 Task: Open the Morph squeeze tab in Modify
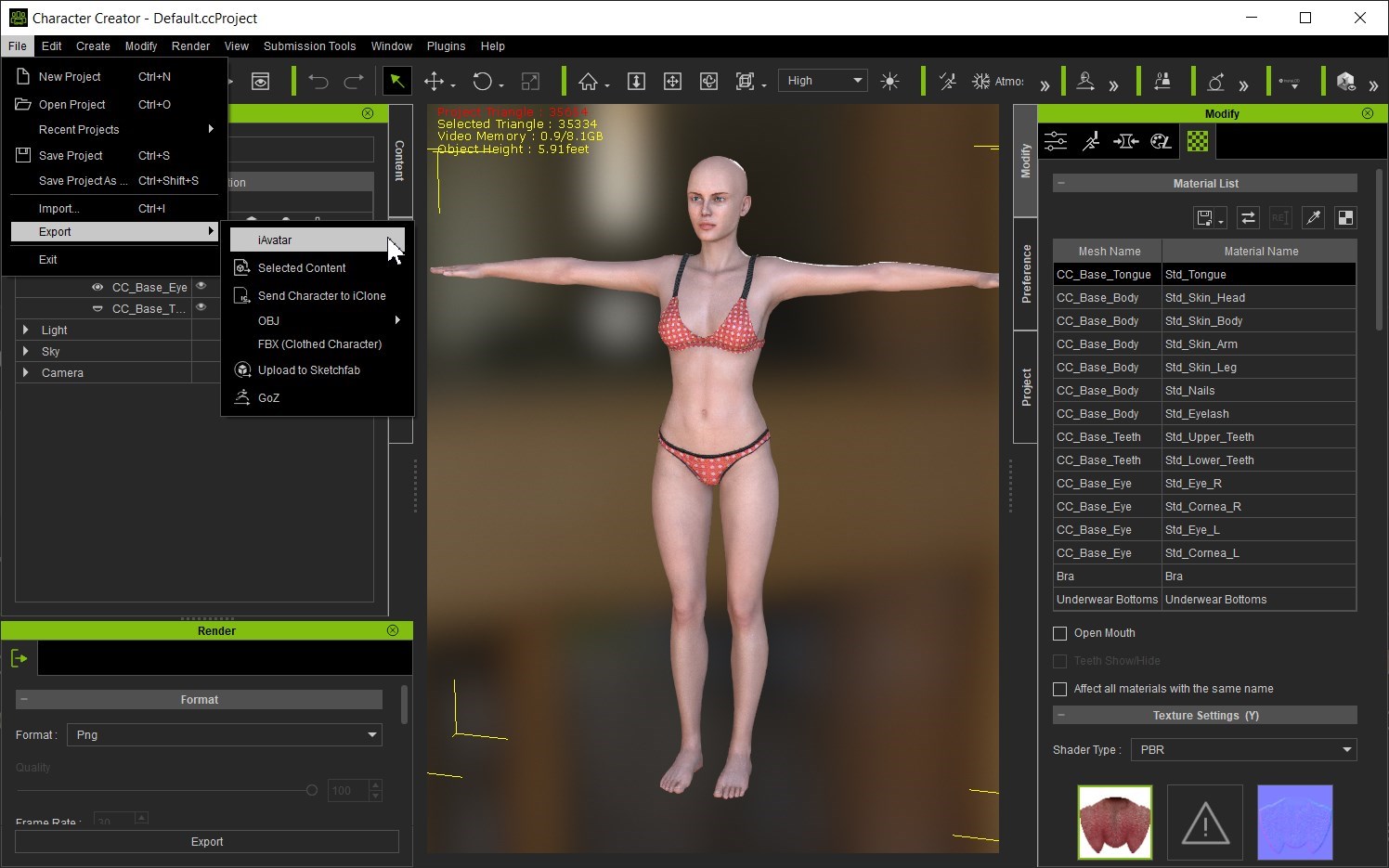click(1126, 141)
